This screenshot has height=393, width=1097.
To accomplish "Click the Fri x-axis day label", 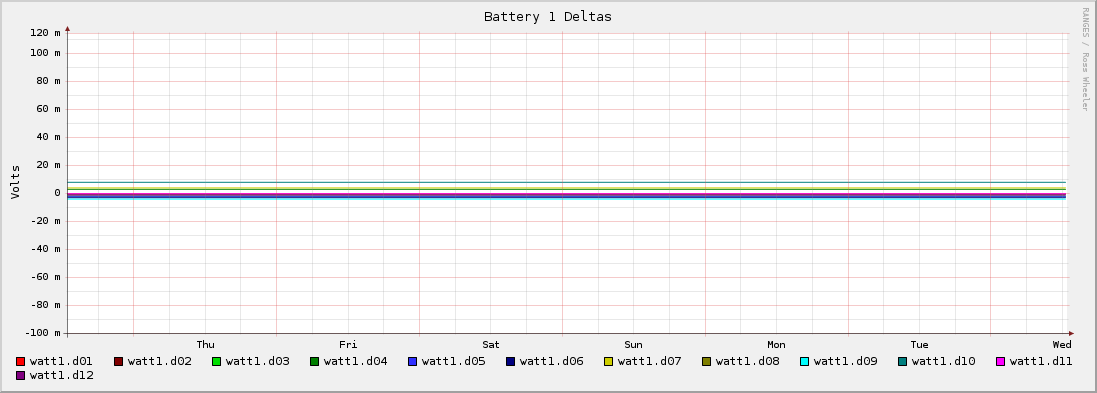I will 348,345.
